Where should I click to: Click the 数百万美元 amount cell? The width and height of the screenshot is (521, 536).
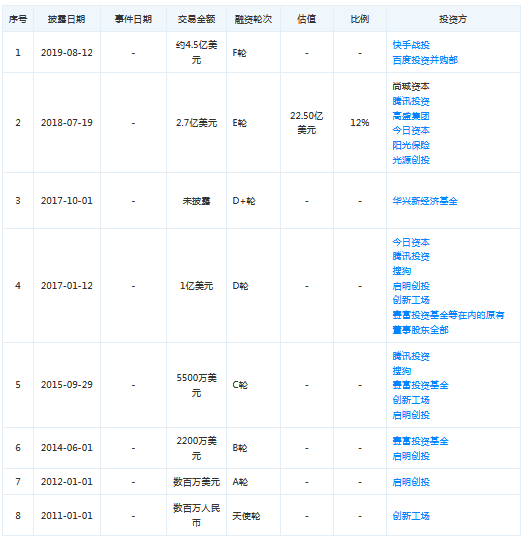pyautogui.click(x=197, y=482)
